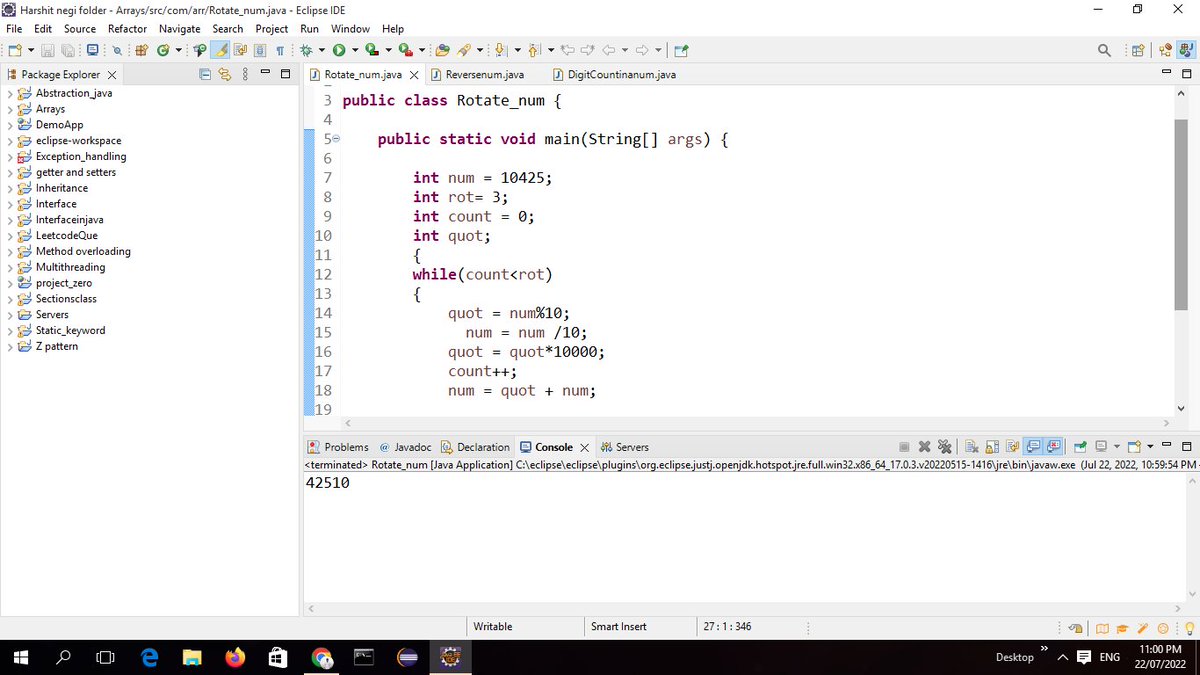Toggle Show Console on standard output
1200x675 pixels.
(x=1034, y=447)
